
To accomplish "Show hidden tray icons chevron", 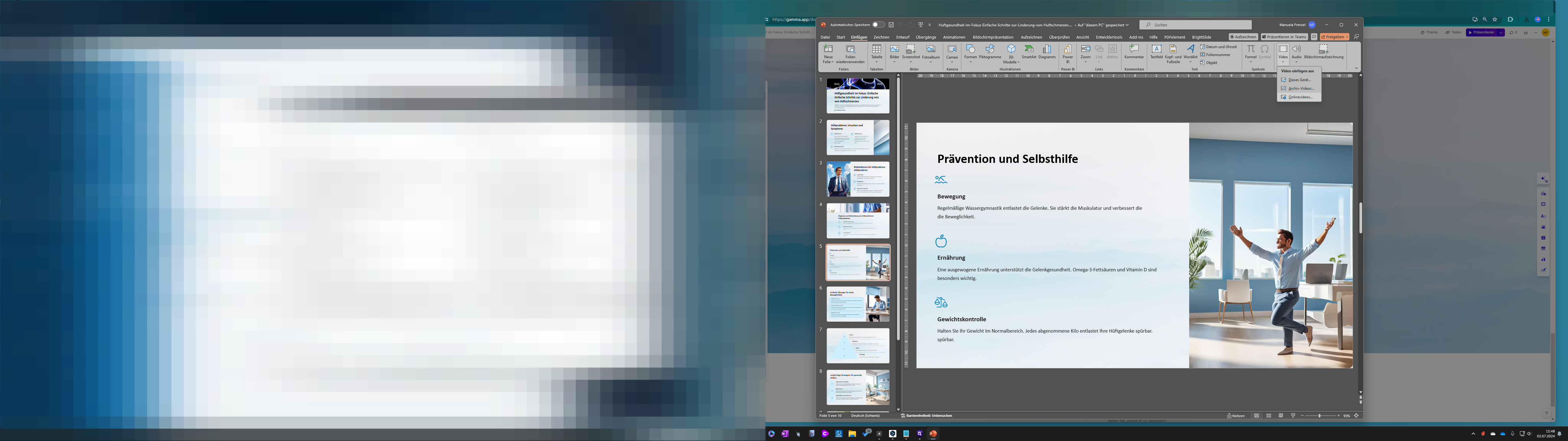I will pos(1473,434).
